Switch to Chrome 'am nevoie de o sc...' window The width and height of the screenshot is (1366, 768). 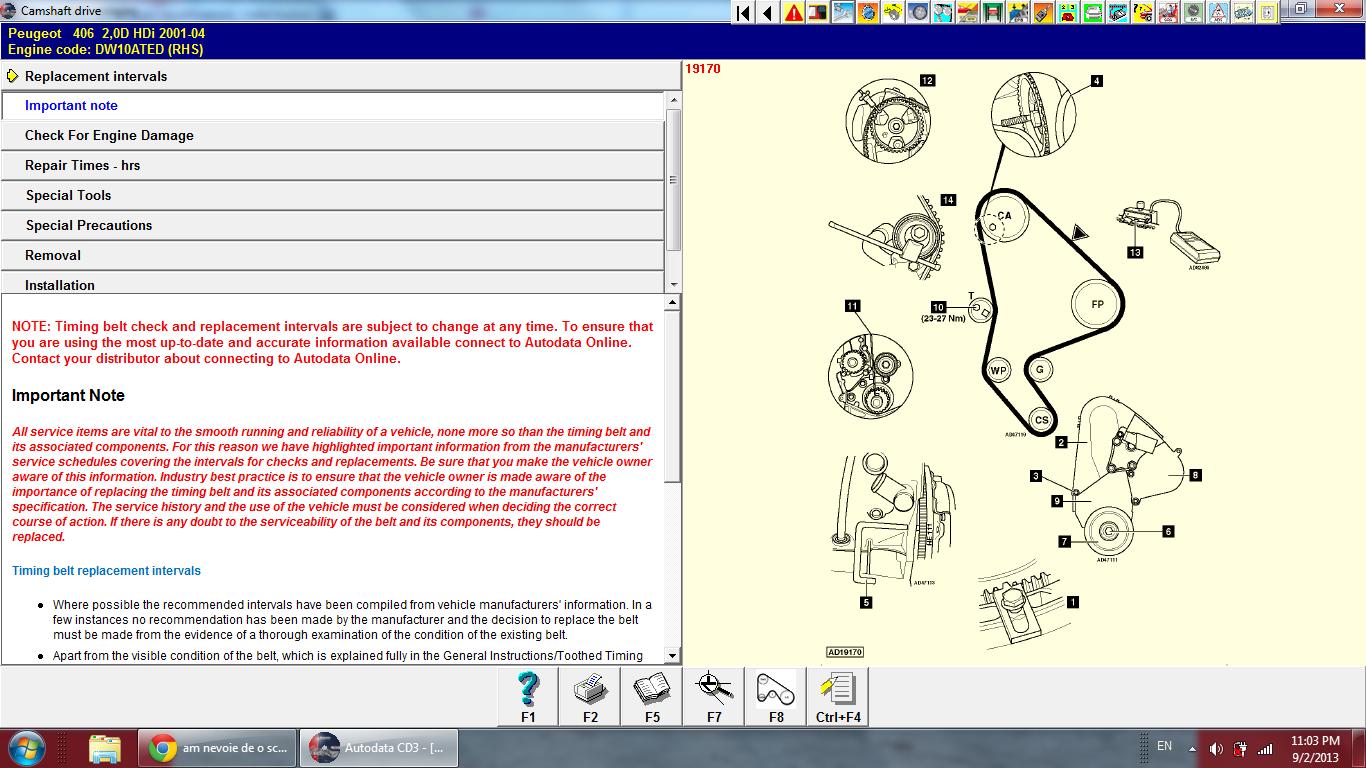(x=217, y=748)
